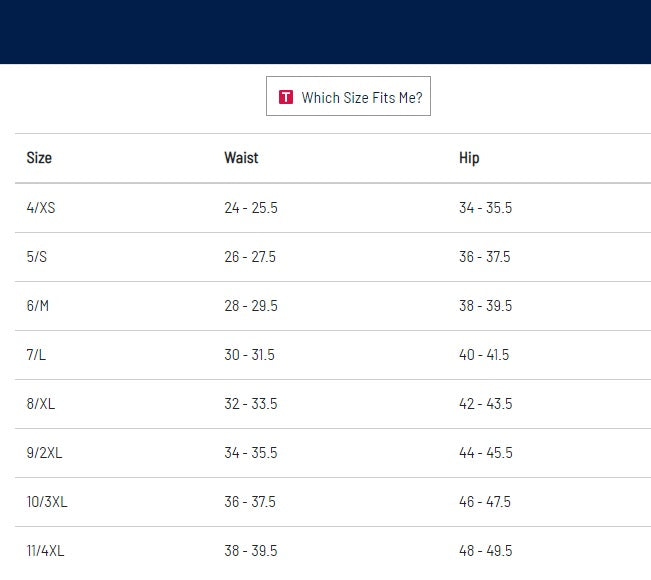Screen dimensions: 651x580
Task: Select the 5/S size row label
Action: pyautogui.click(x=37, y=257)
